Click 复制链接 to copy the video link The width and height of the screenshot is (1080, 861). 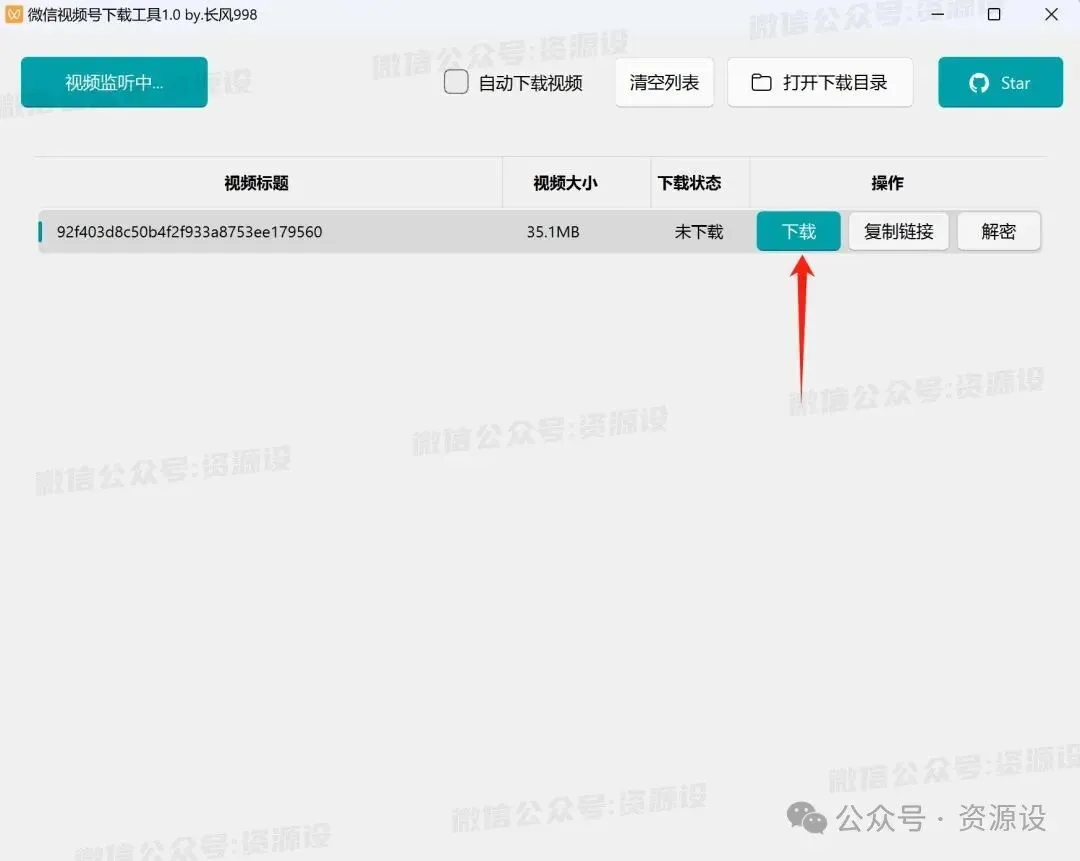coord(898,231)
